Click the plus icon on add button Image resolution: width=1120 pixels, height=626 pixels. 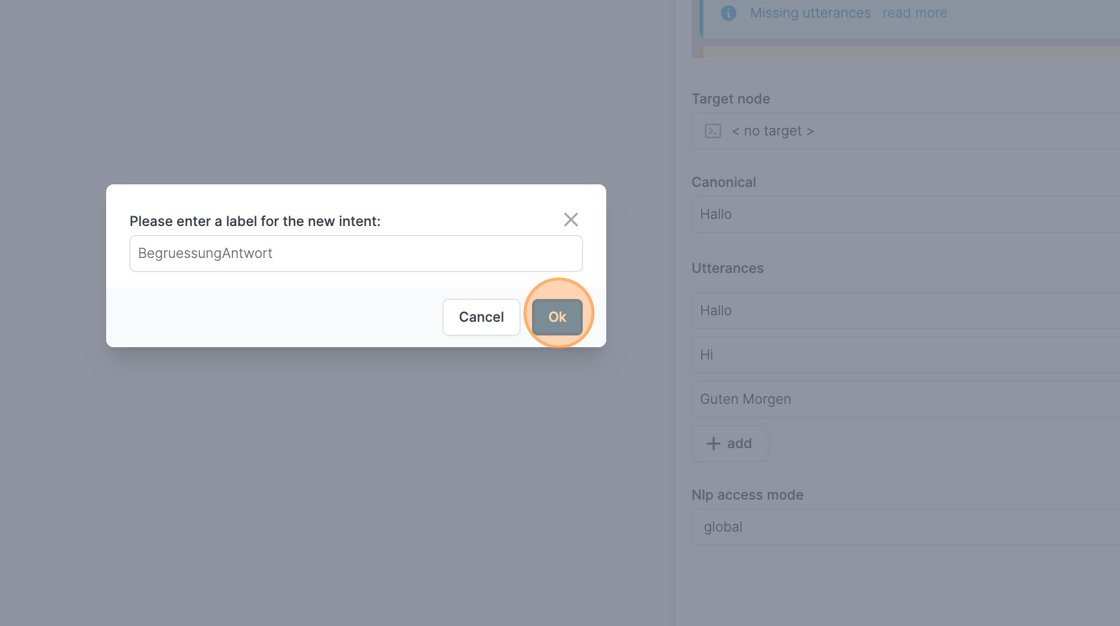(713, 444)
